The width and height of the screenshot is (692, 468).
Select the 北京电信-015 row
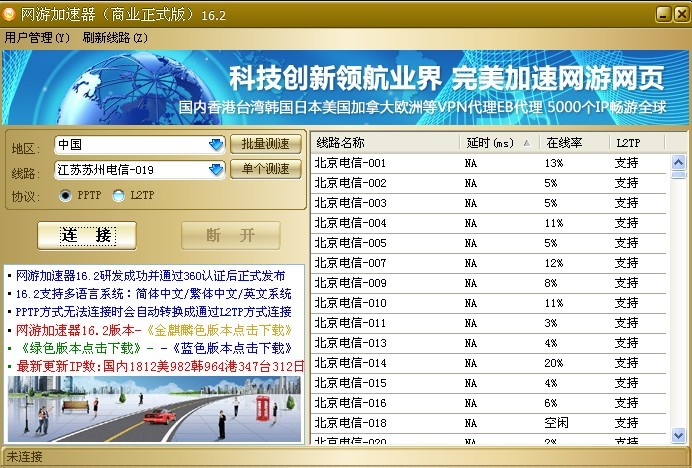(489, 383)
